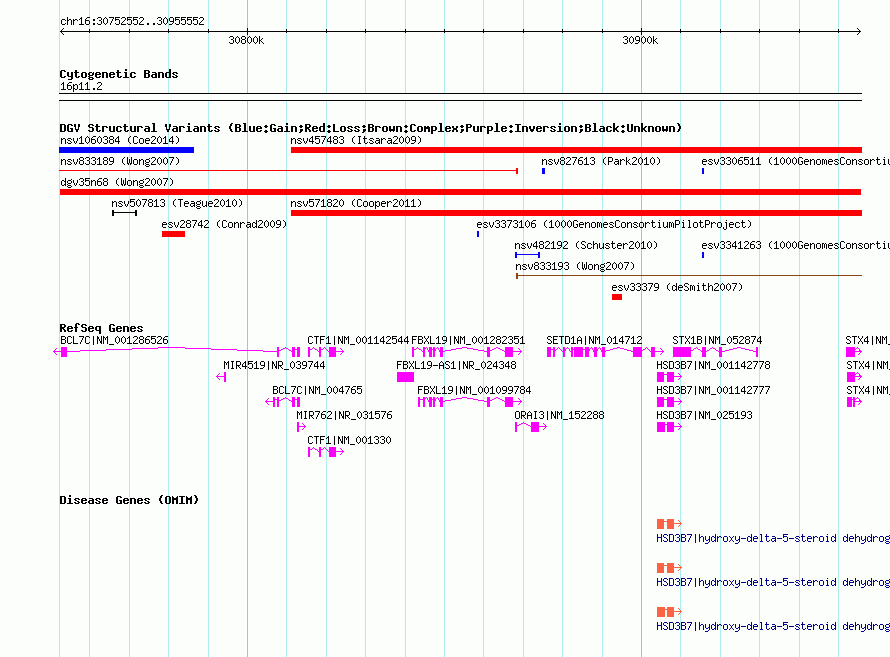Open the SETD1A|NM_014712 gene label
890x657 pixels.
pyautogui.click(x=594, y=340)
